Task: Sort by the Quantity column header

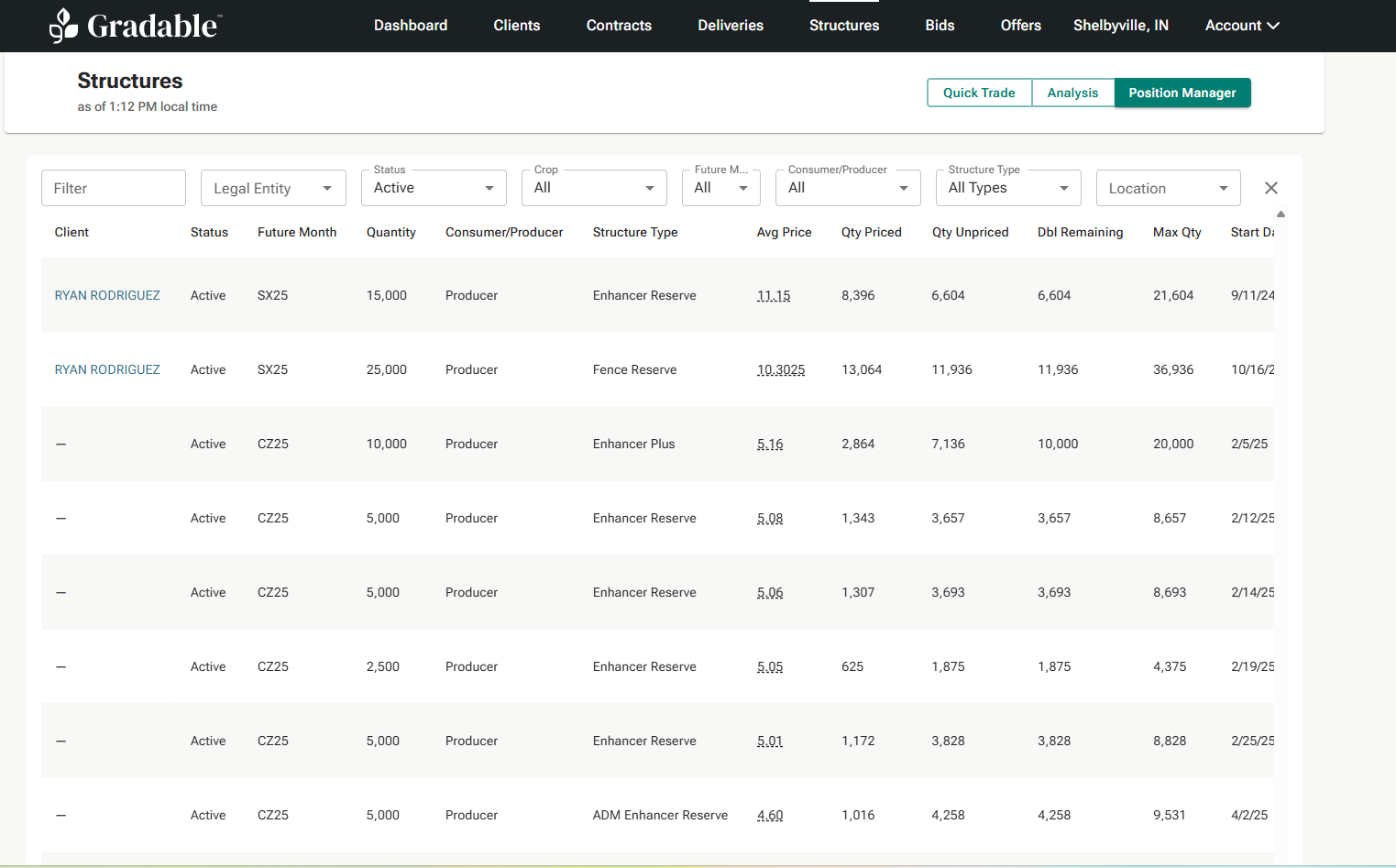Action: click(x=391, y=232)
